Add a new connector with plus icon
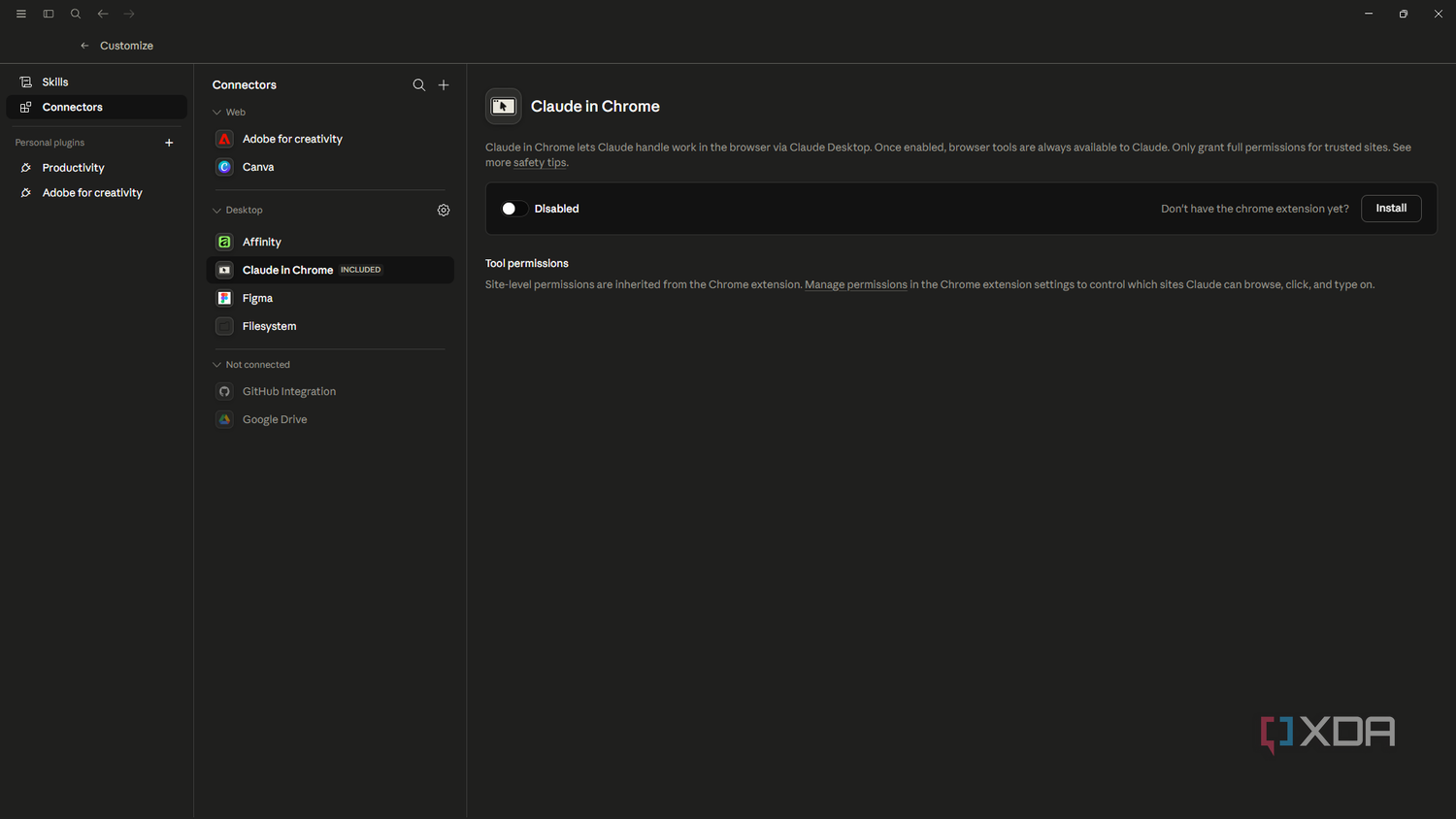 (x=444, y=85)
